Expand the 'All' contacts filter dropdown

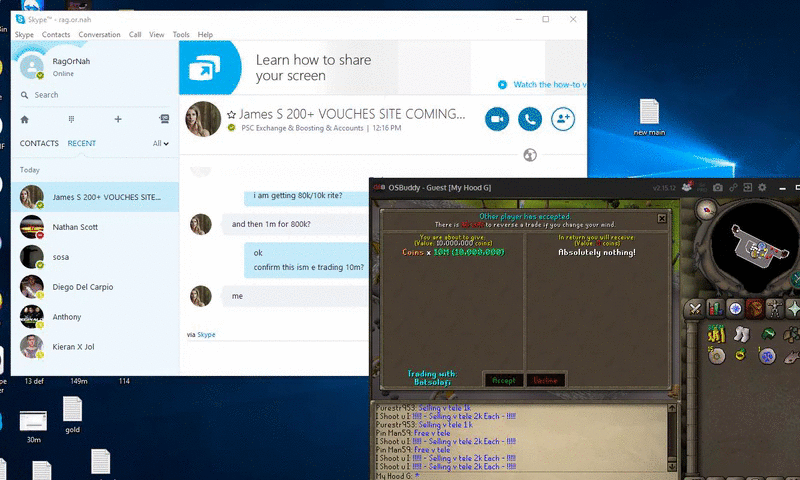click(x=161, y=144)
